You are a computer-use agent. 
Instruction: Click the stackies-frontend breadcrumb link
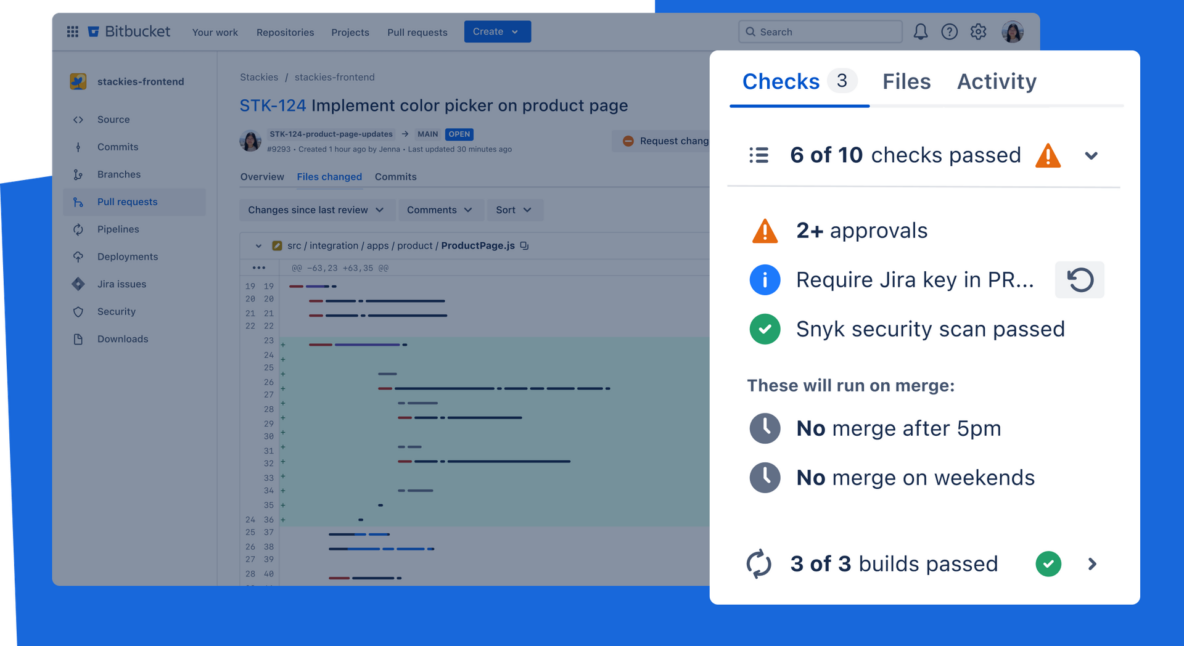coord(334,77)
